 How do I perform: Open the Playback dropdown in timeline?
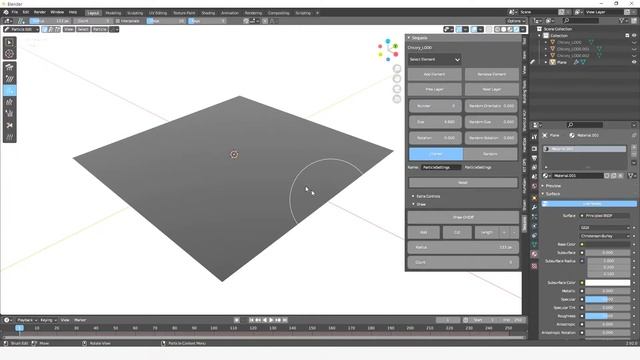[x=27, y=320]
